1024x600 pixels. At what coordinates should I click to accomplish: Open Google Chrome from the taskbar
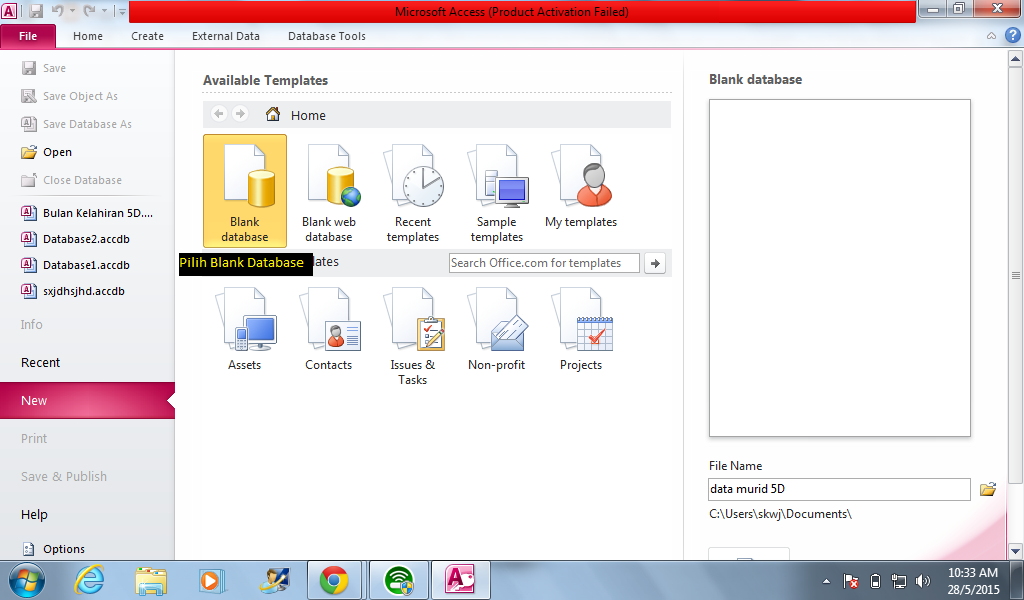(x=334, y=580)
